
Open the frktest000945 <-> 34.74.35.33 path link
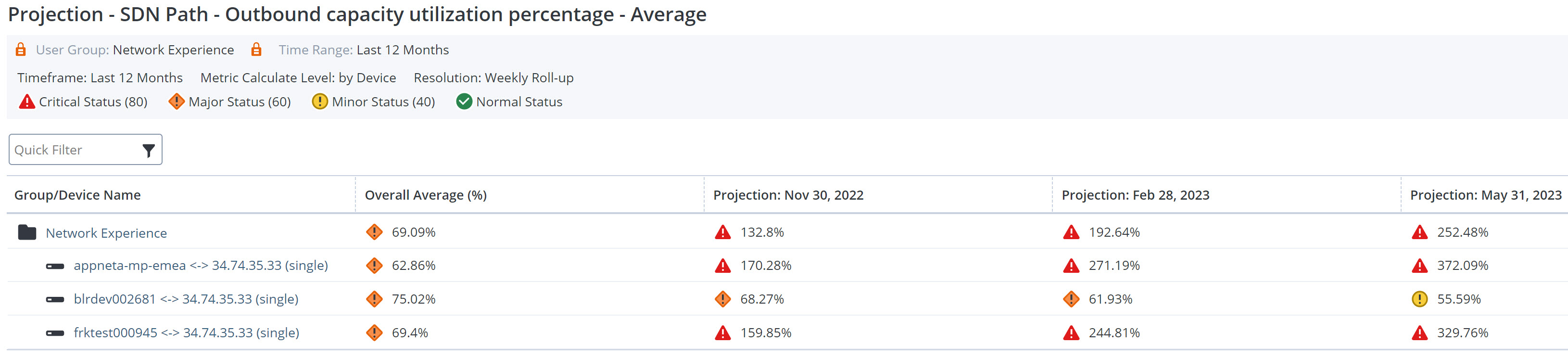(186, 332)
